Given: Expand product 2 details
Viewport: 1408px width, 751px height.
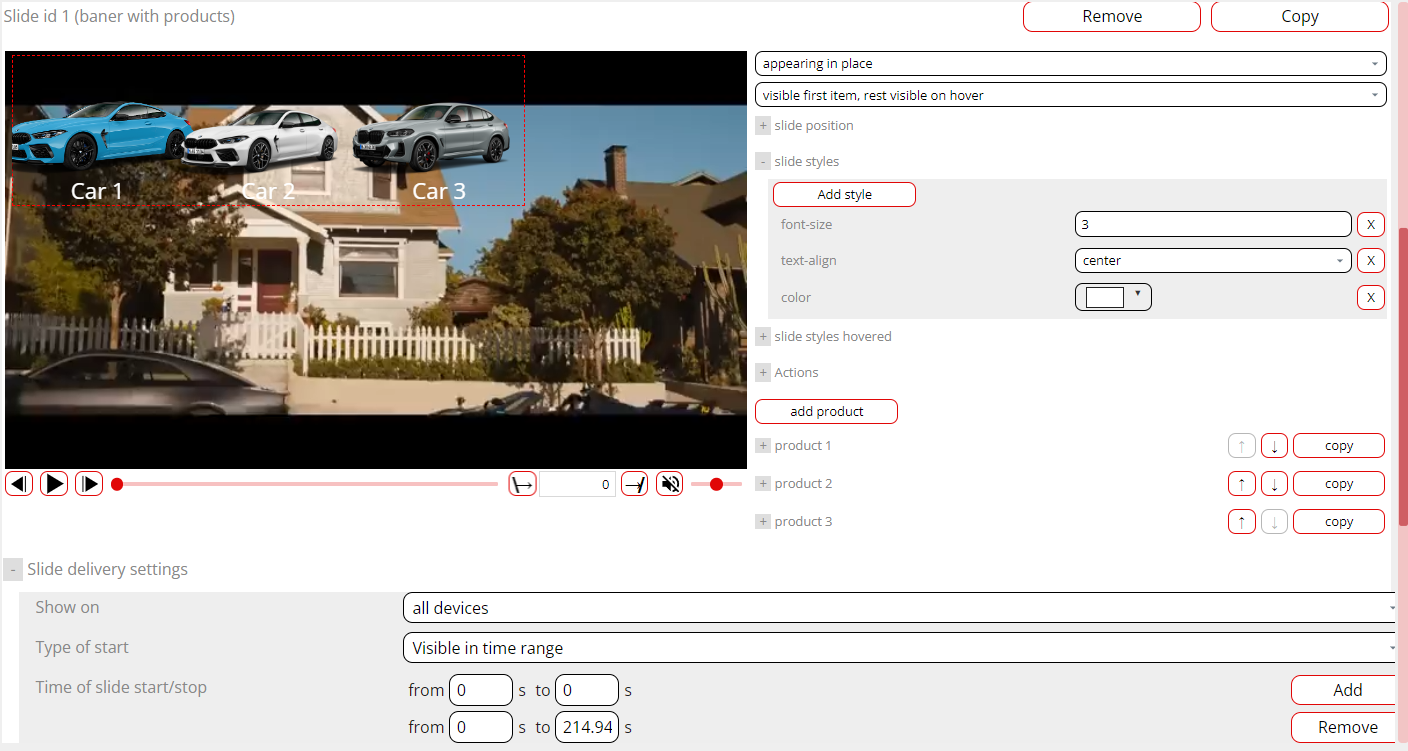Looking at the screenshot, I should click(x=763, y=484).
